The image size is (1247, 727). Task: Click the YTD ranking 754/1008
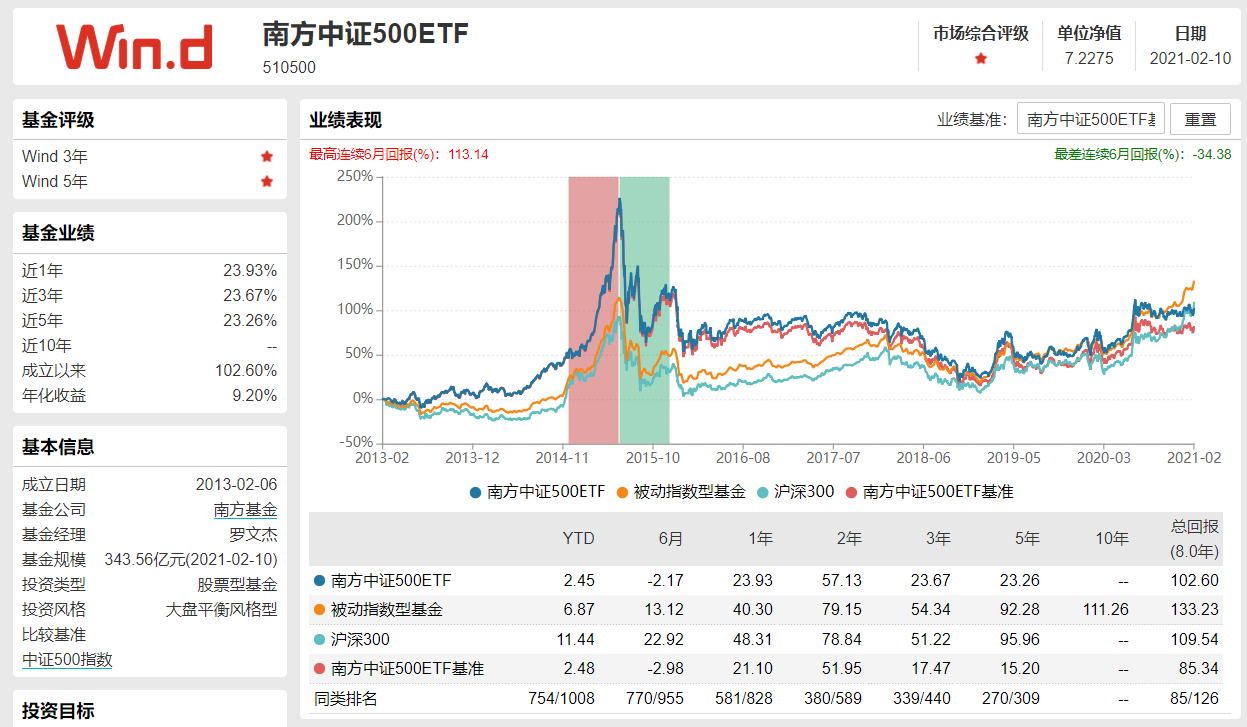[560, 698]
